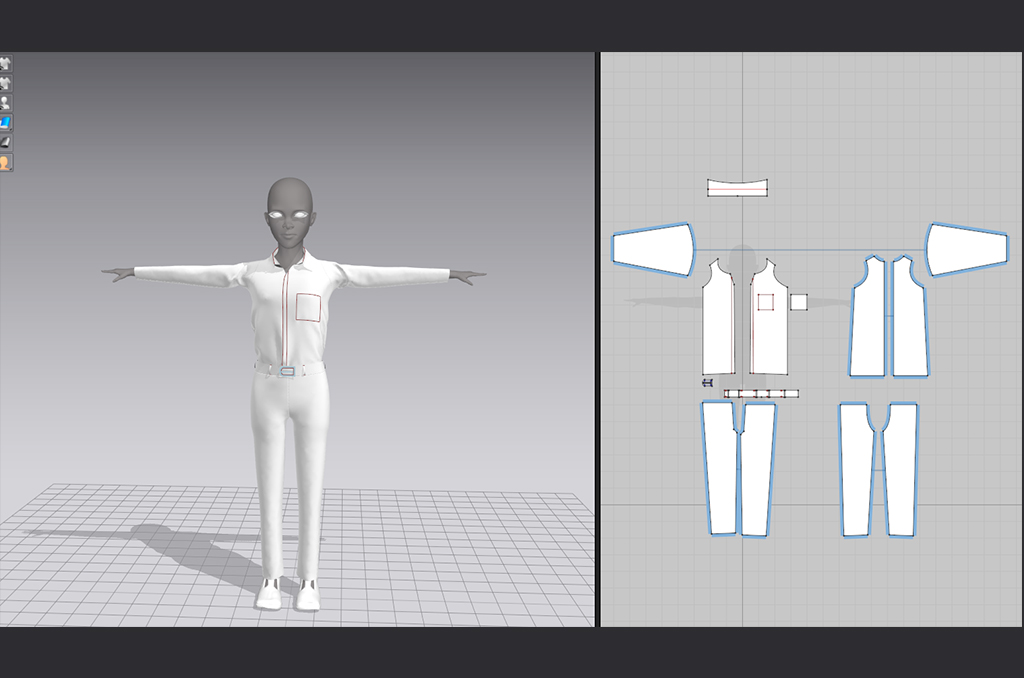This screenshot has width=1024, height=678.
Task: Click the chest pocket on 3D shirt
Action: [308, 308]
